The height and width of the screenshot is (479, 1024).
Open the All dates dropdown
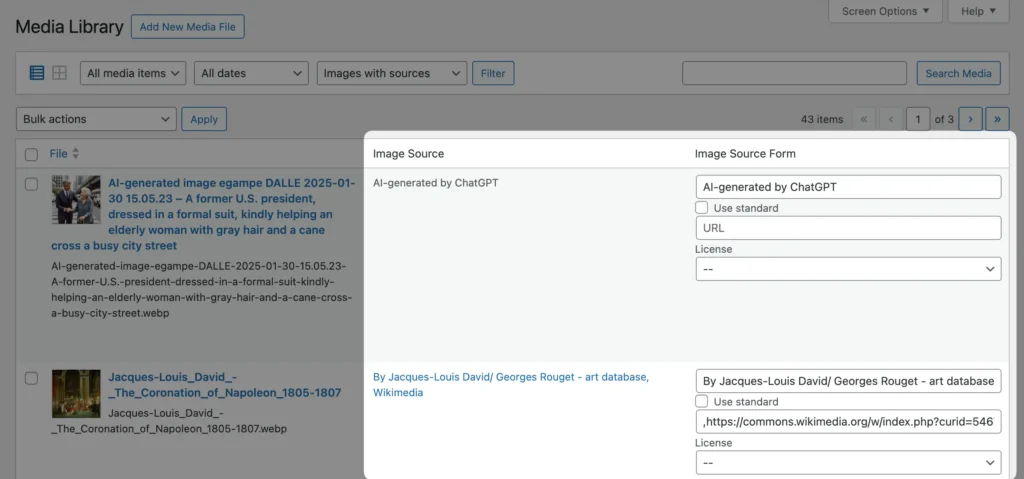click(251, 73)
